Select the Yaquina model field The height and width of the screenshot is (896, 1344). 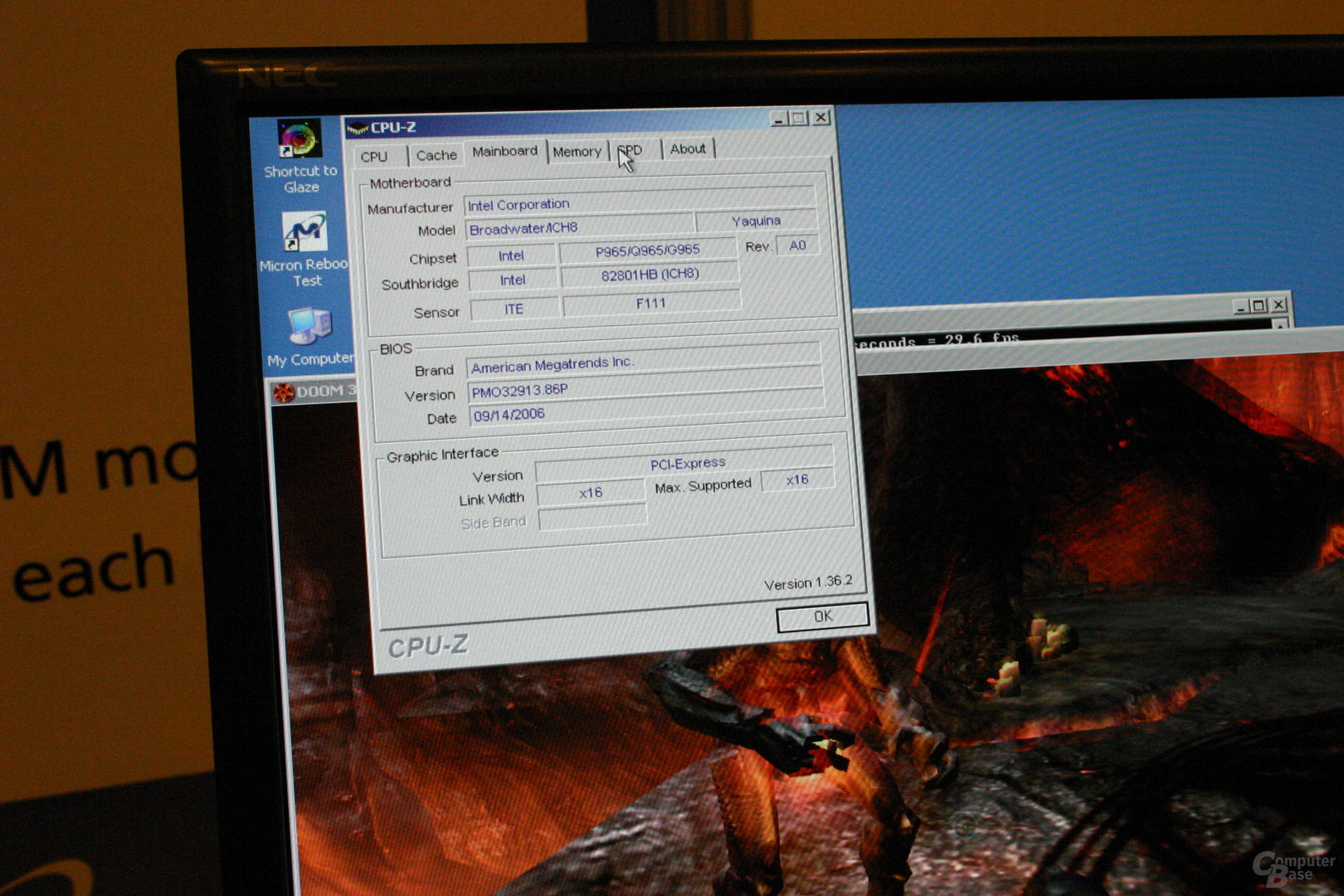tap(756, 221)
